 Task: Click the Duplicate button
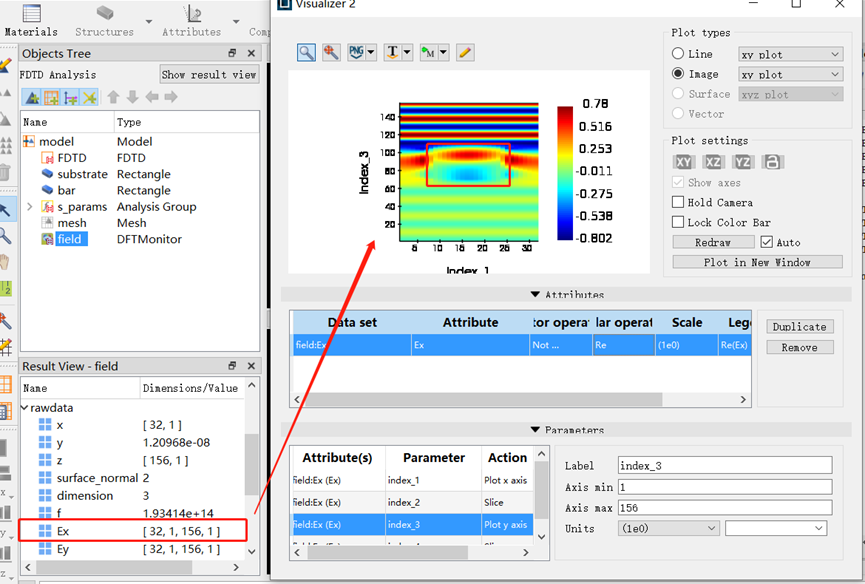(799, 326)
